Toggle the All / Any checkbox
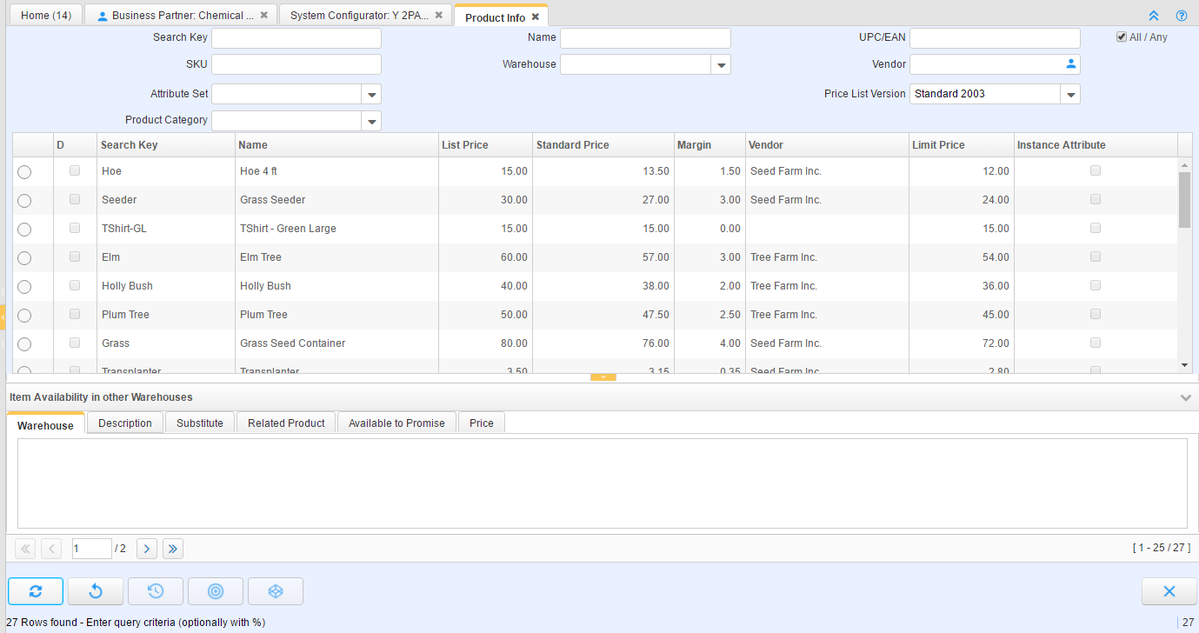The height and width of the screenshot is (633, 1199). (x=1121, y=37)
